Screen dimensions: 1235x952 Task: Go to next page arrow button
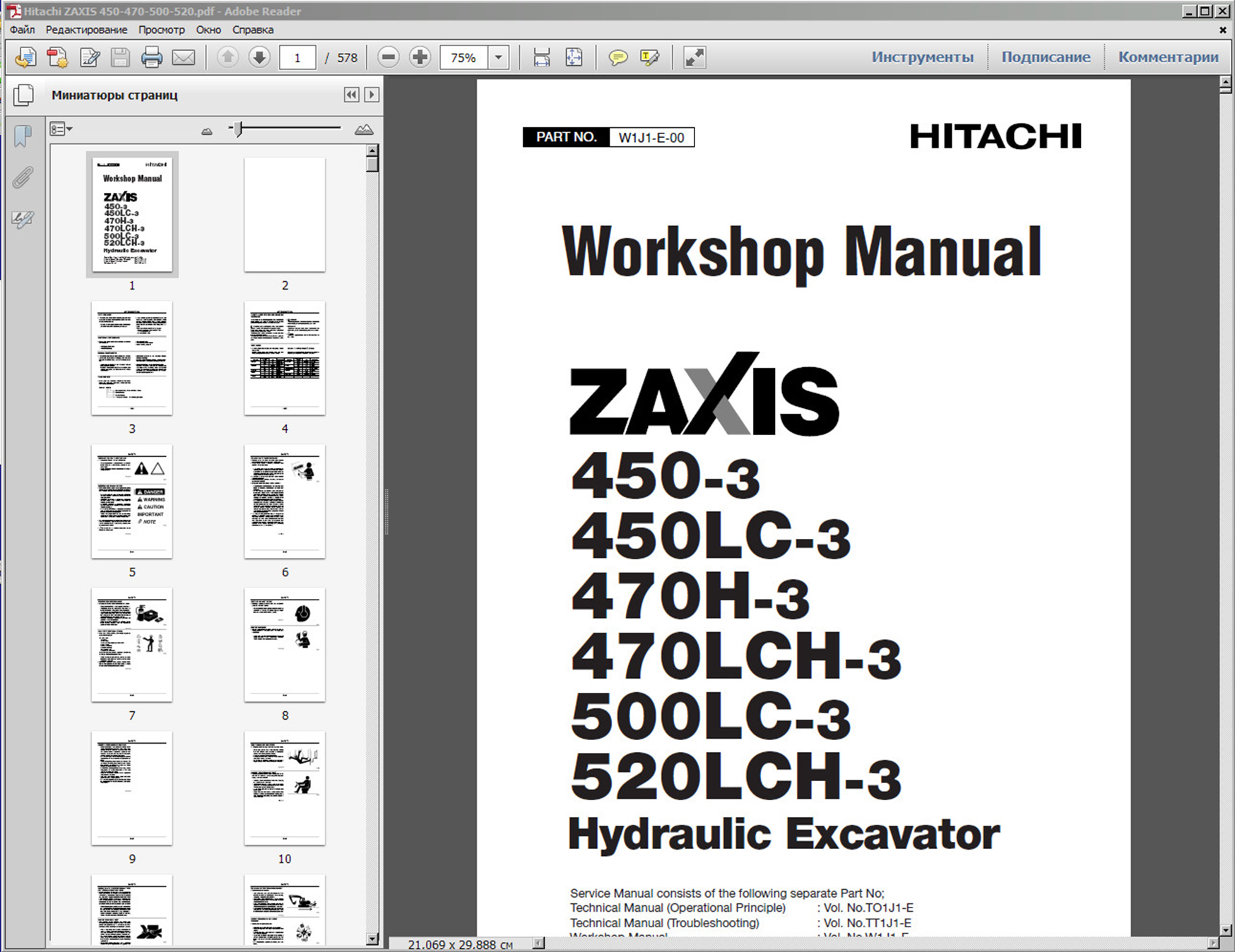[259, 57]
